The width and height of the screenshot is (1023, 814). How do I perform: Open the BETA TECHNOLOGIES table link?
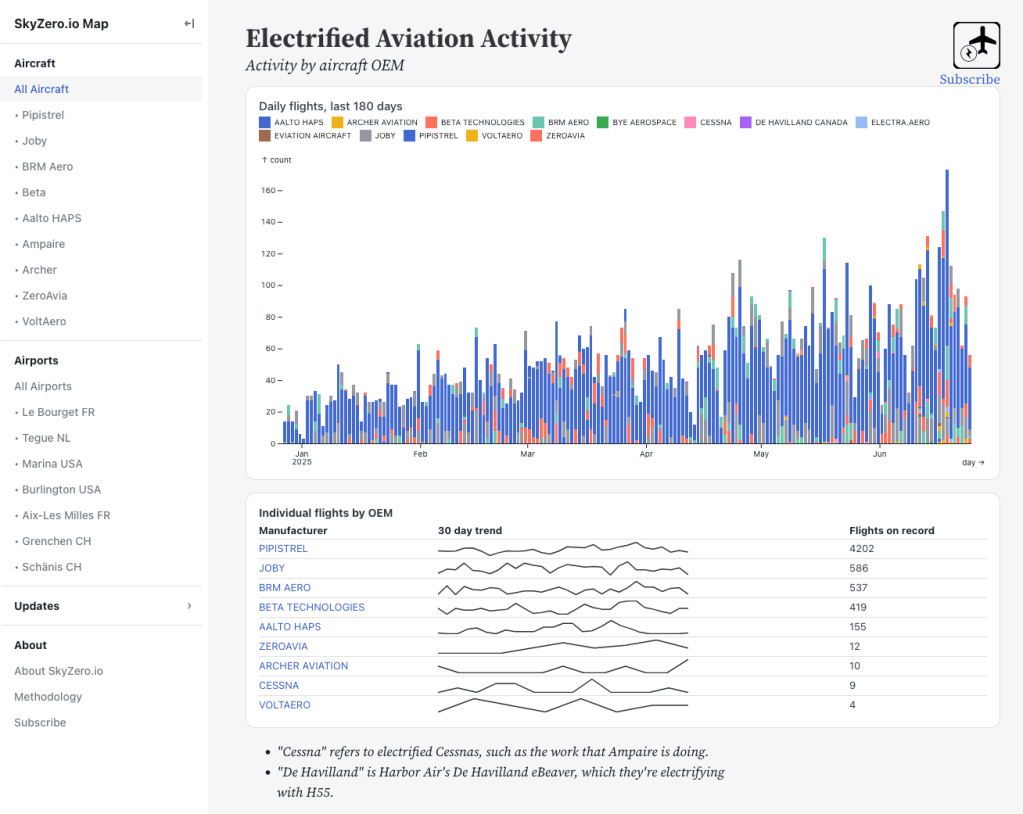pos(311,607)
